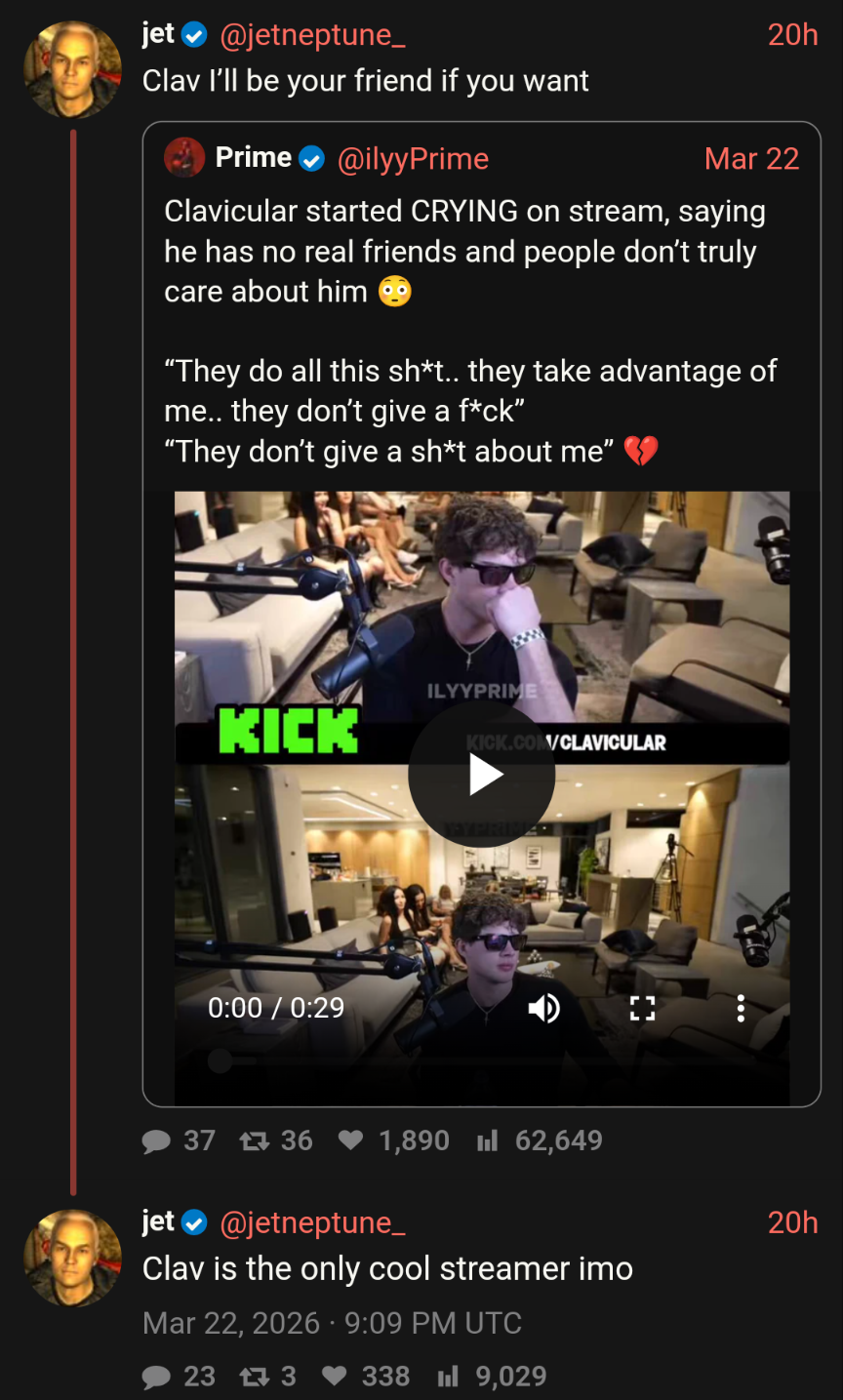
Task: Play the embedded Clavicular video
Action: (x=481, y=775)
